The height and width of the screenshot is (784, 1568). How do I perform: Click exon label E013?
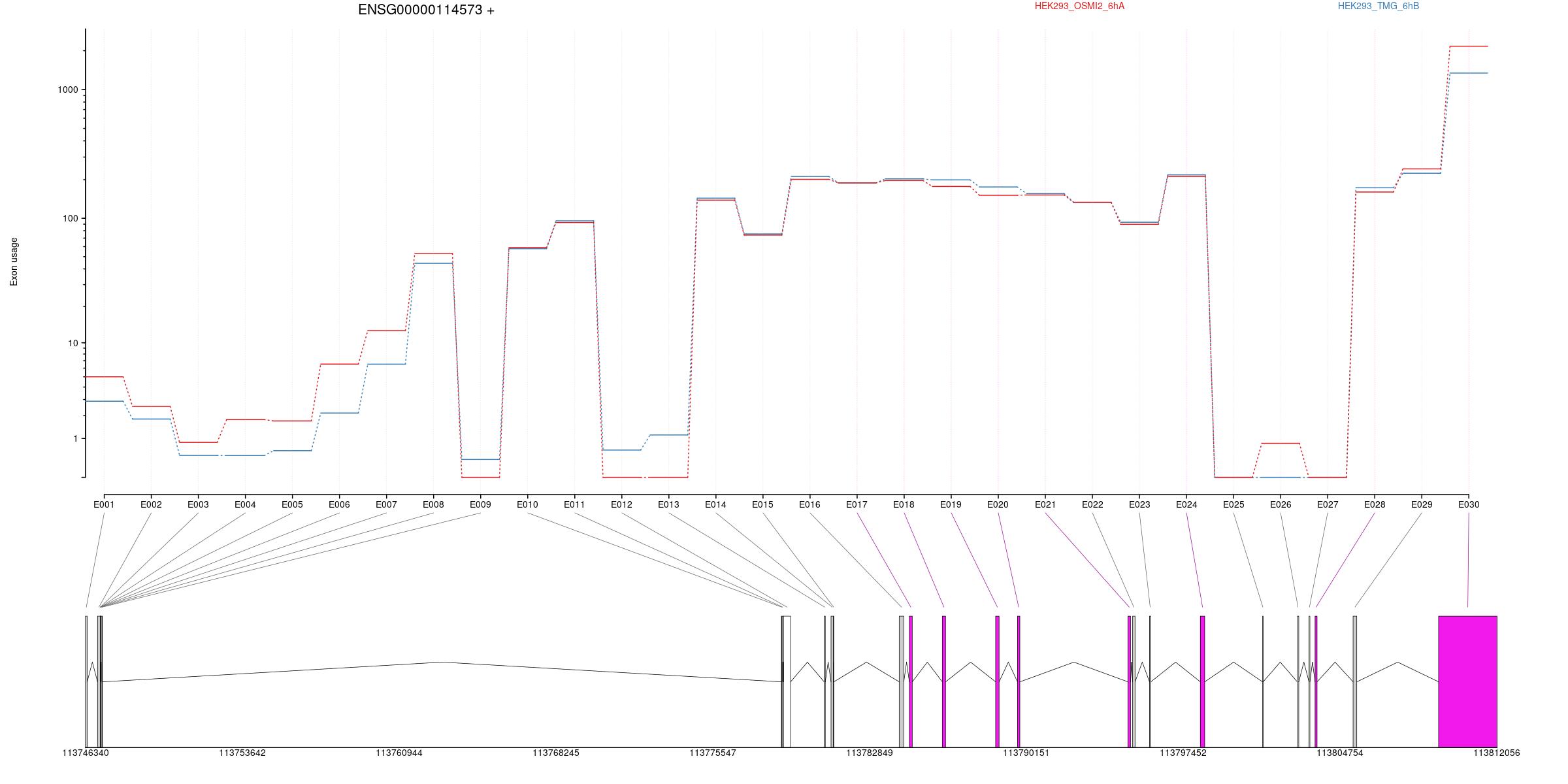[x=668, y=504]
